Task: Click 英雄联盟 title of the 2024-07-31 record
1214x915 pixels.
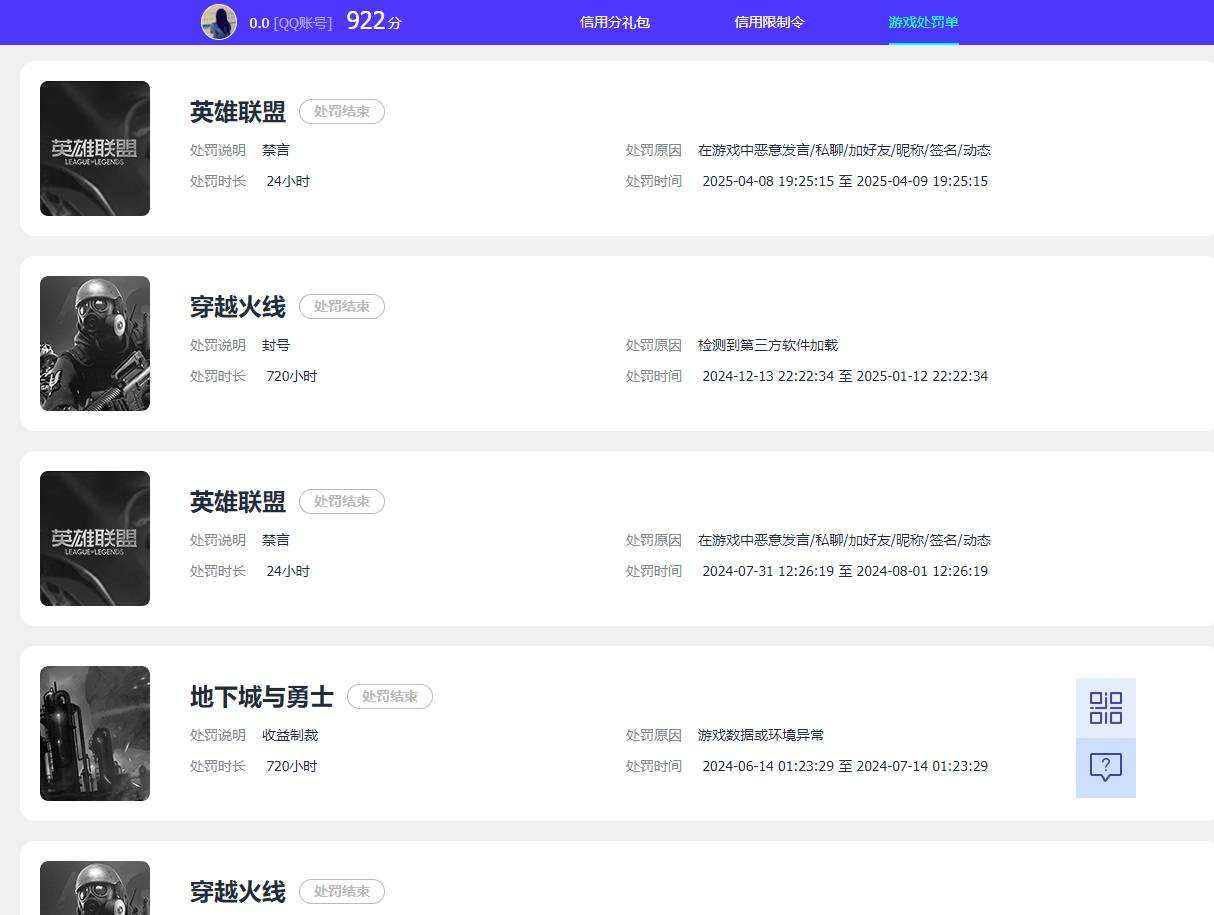Action: (238, 501)
